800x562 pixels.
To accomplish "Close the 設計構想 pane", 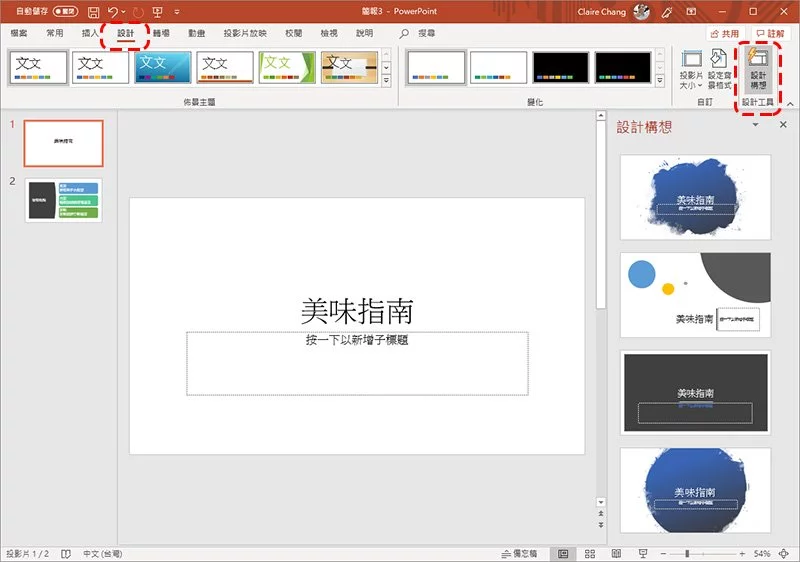I will click(x=783, y=124).
